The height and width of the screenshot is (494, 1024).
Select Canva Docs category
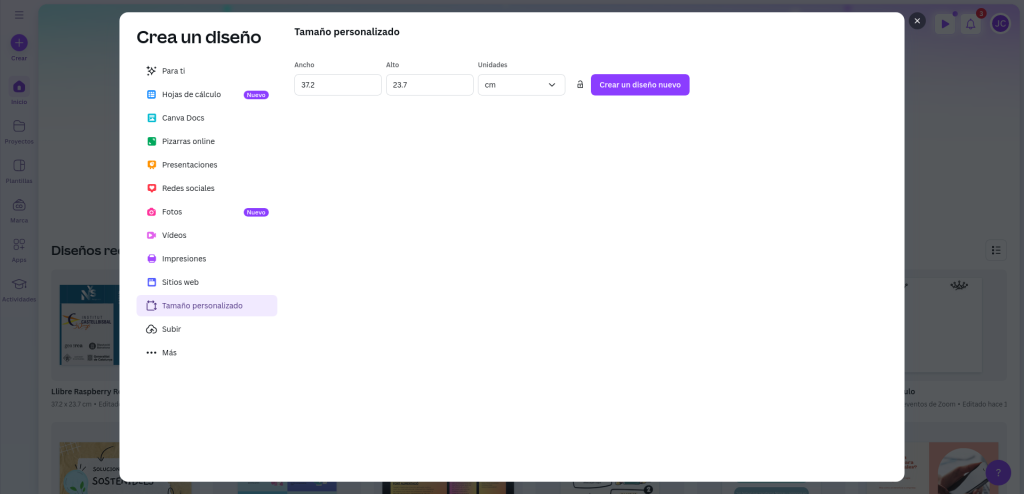pos(206,118)
